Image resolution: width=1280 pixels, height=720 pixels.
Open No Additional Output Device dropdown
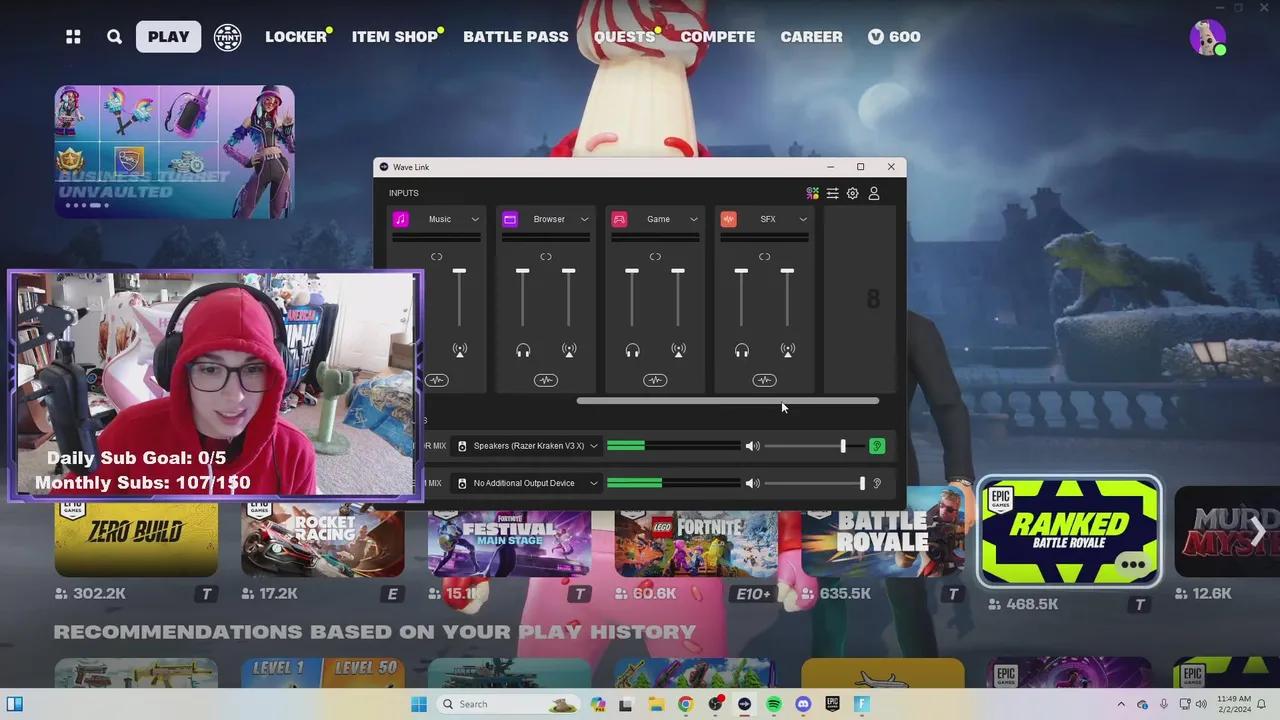[x=526, y=483]
